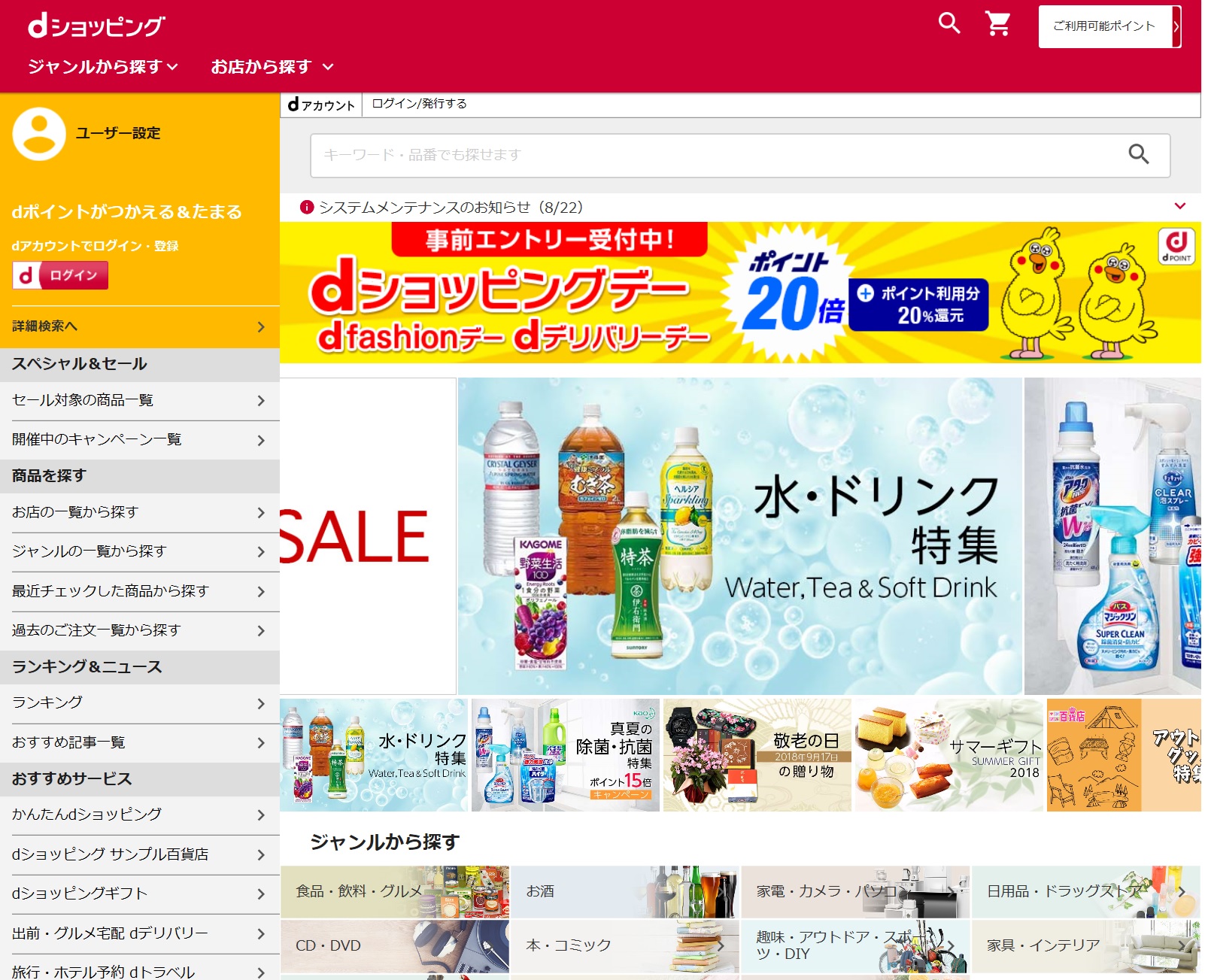This screenshot has width=1211, height=980.
Task: Select the アウトドアグッズ特集 thumbnail
Action: [1124, 755]
